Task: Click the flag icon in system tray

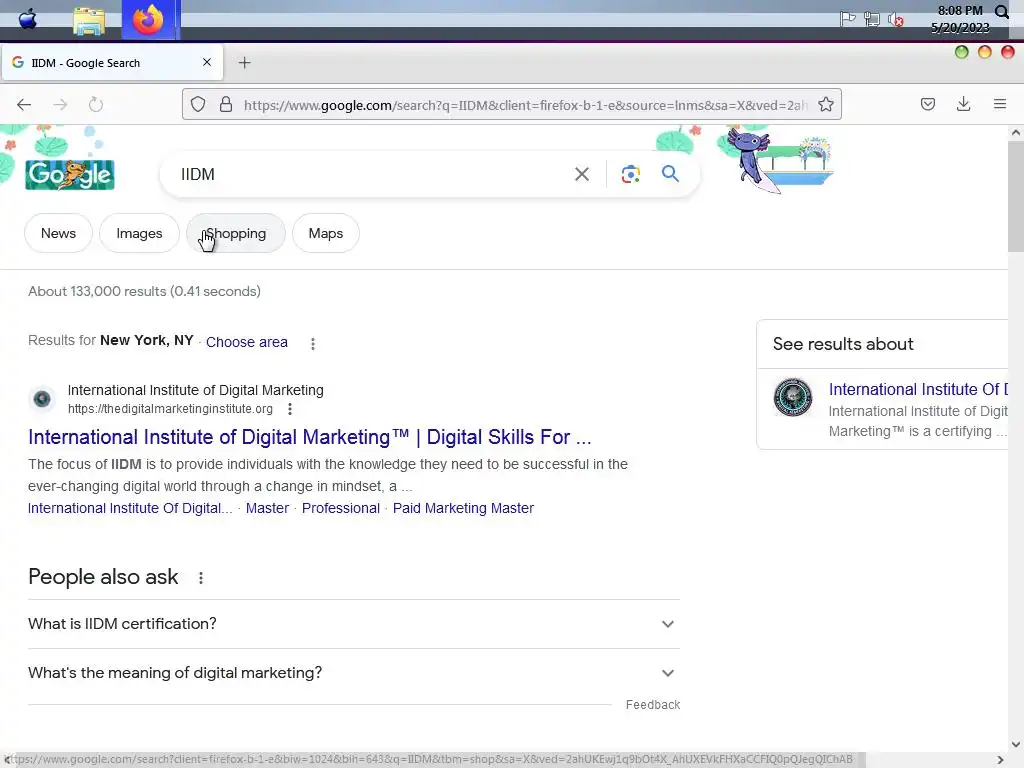Action: point(848,19)
